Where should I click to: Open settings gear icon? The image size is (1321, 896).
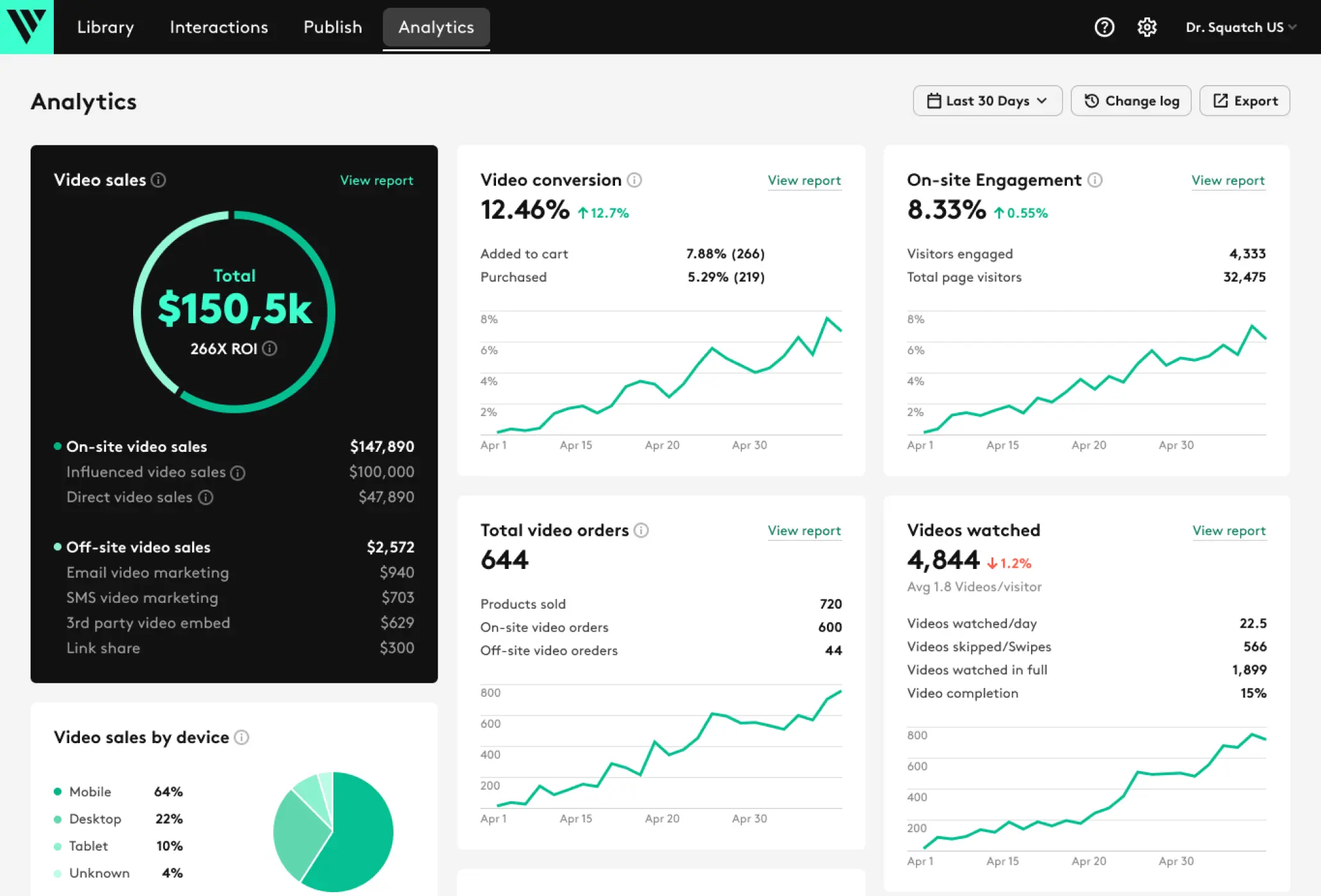coord(1146,27)
